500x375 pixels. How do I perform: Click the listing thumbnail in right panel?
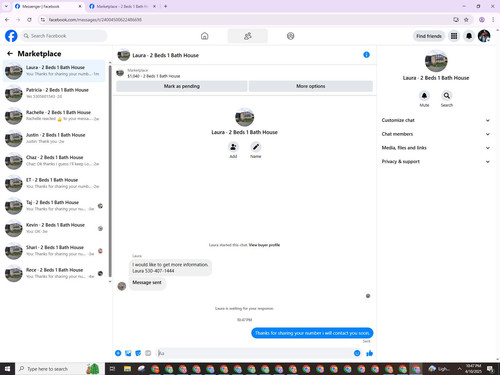[x=436, y=61]
